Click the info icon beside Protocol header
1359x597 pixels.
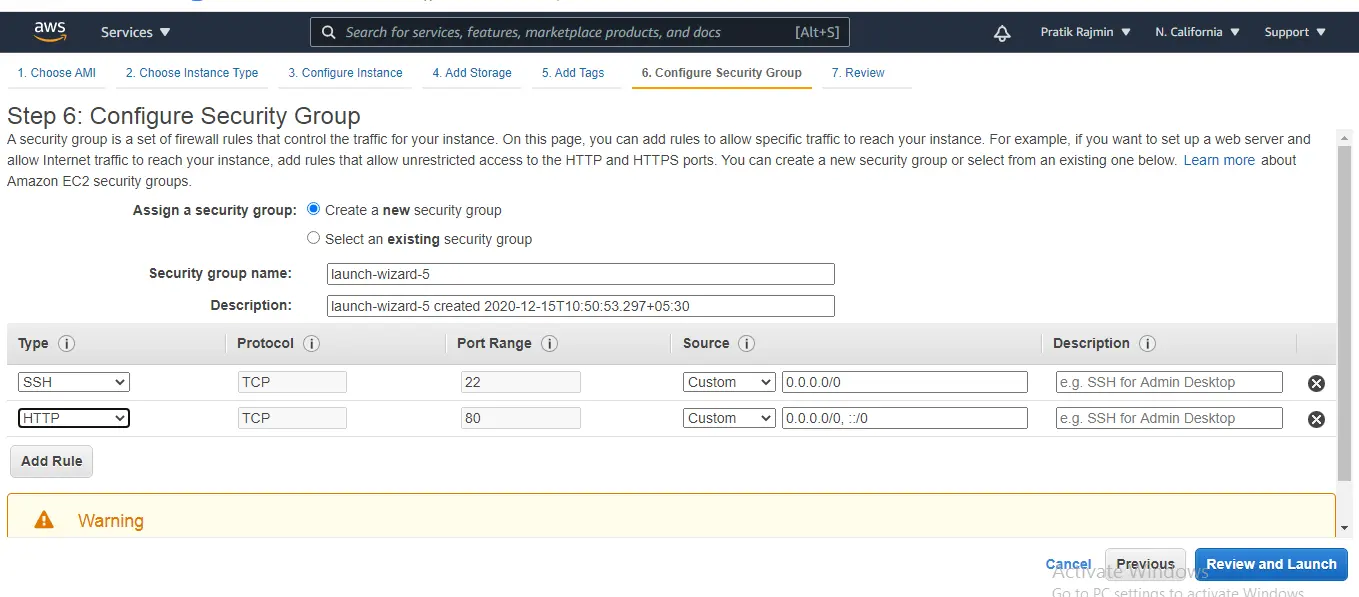point(311,344)
